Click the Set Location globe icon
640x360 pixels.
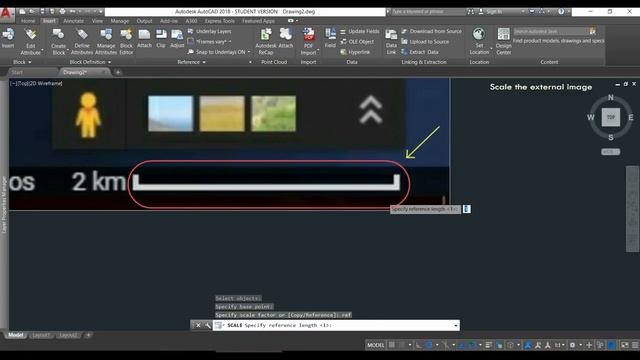(x=479, y=35)
